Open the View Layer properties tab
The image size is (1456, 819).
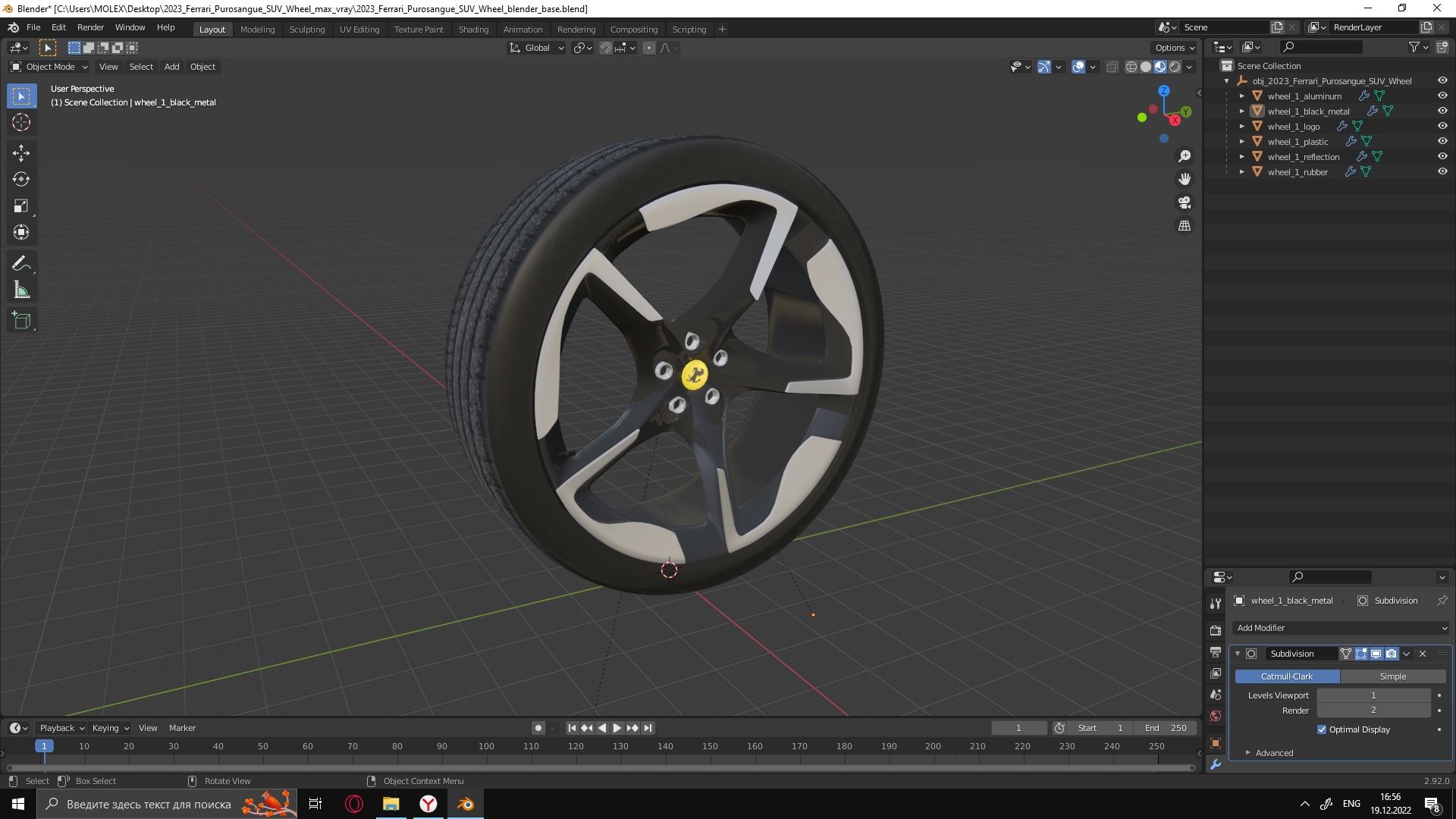click(x=1216, y=673)
